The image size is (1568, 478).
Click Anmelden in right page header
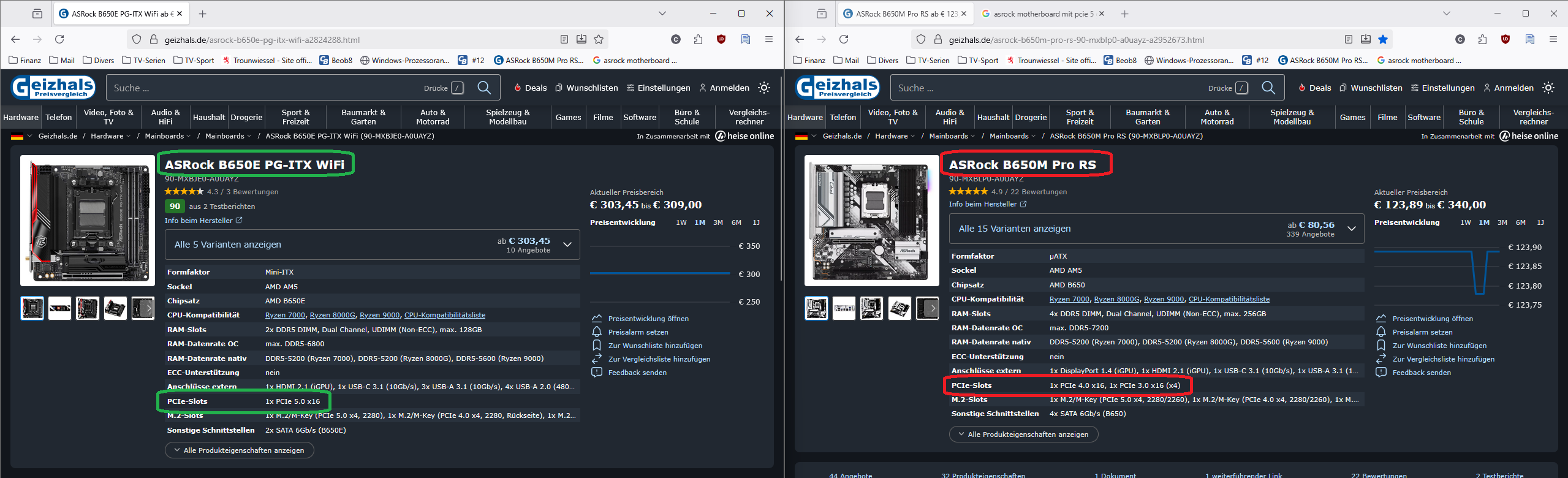[1508, 88]
